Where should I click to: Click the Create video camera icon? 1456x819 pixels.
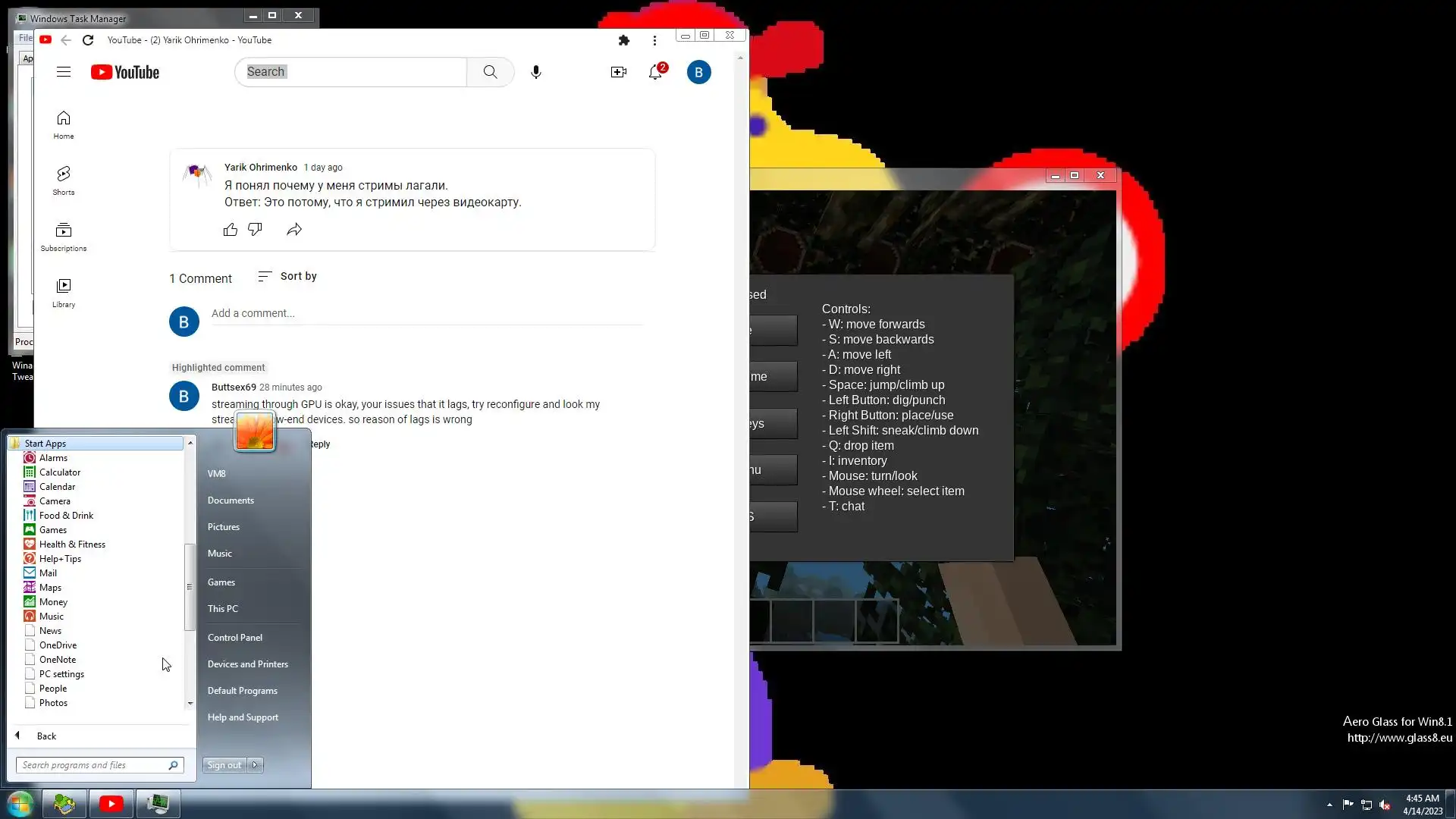618,72
